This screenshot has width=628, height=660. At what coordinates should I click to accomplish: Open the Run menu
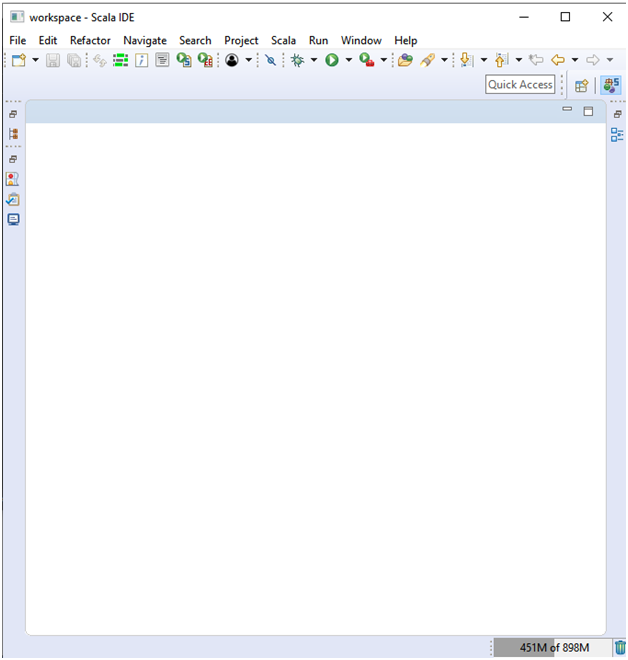(318, 40)
